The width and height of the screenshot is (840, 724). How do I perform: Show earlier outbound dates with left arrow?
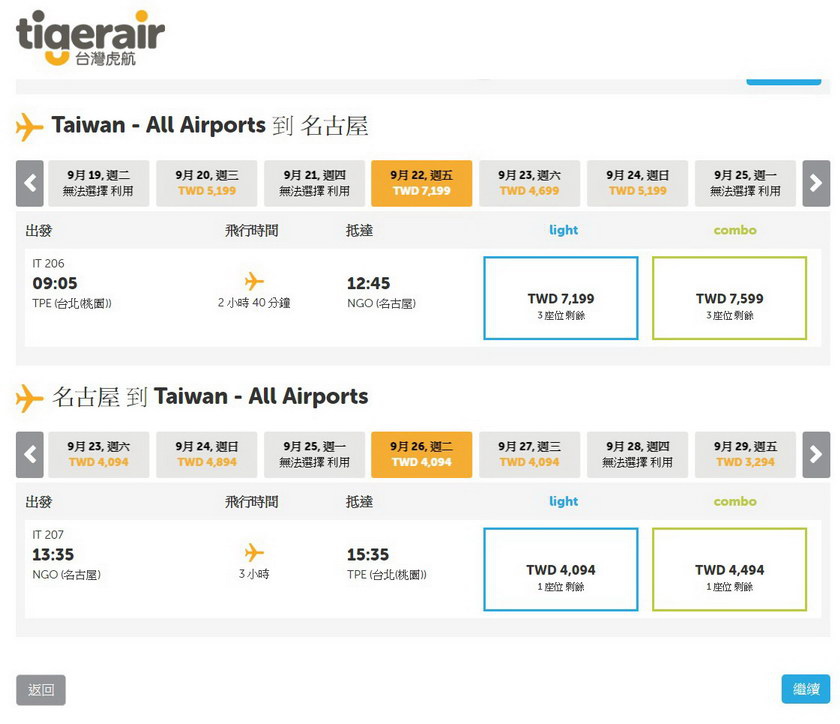pos(29,183)
